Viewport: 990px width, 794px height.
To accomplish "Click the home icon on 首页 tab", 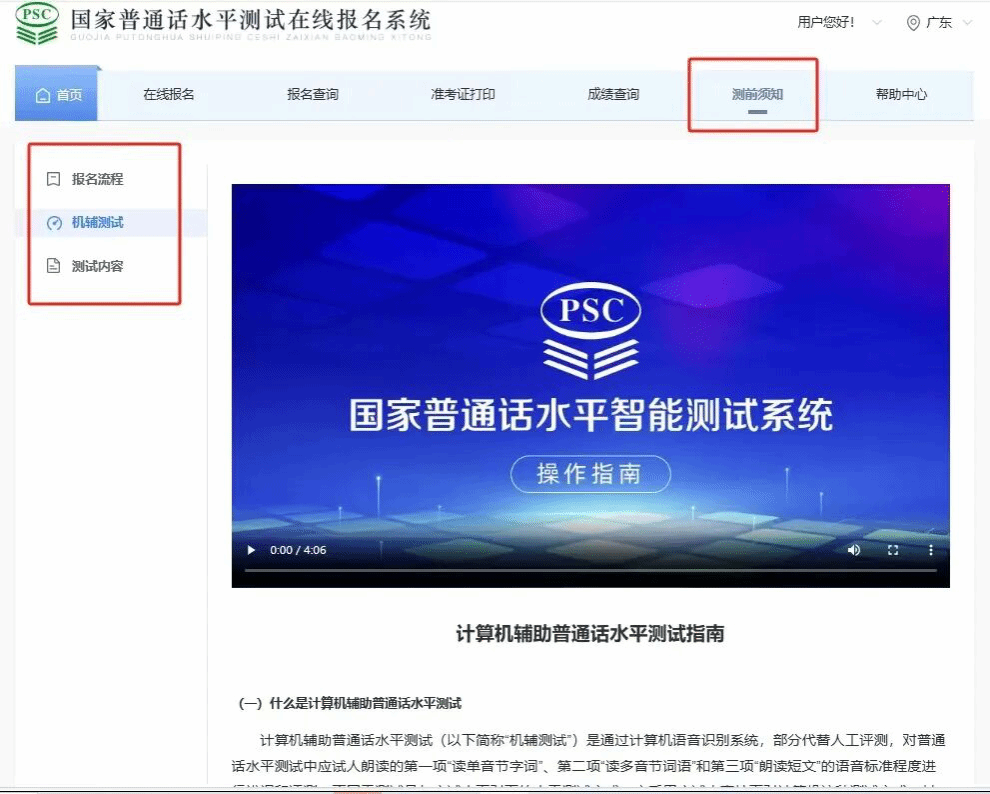I will click(x=42, y=95).
